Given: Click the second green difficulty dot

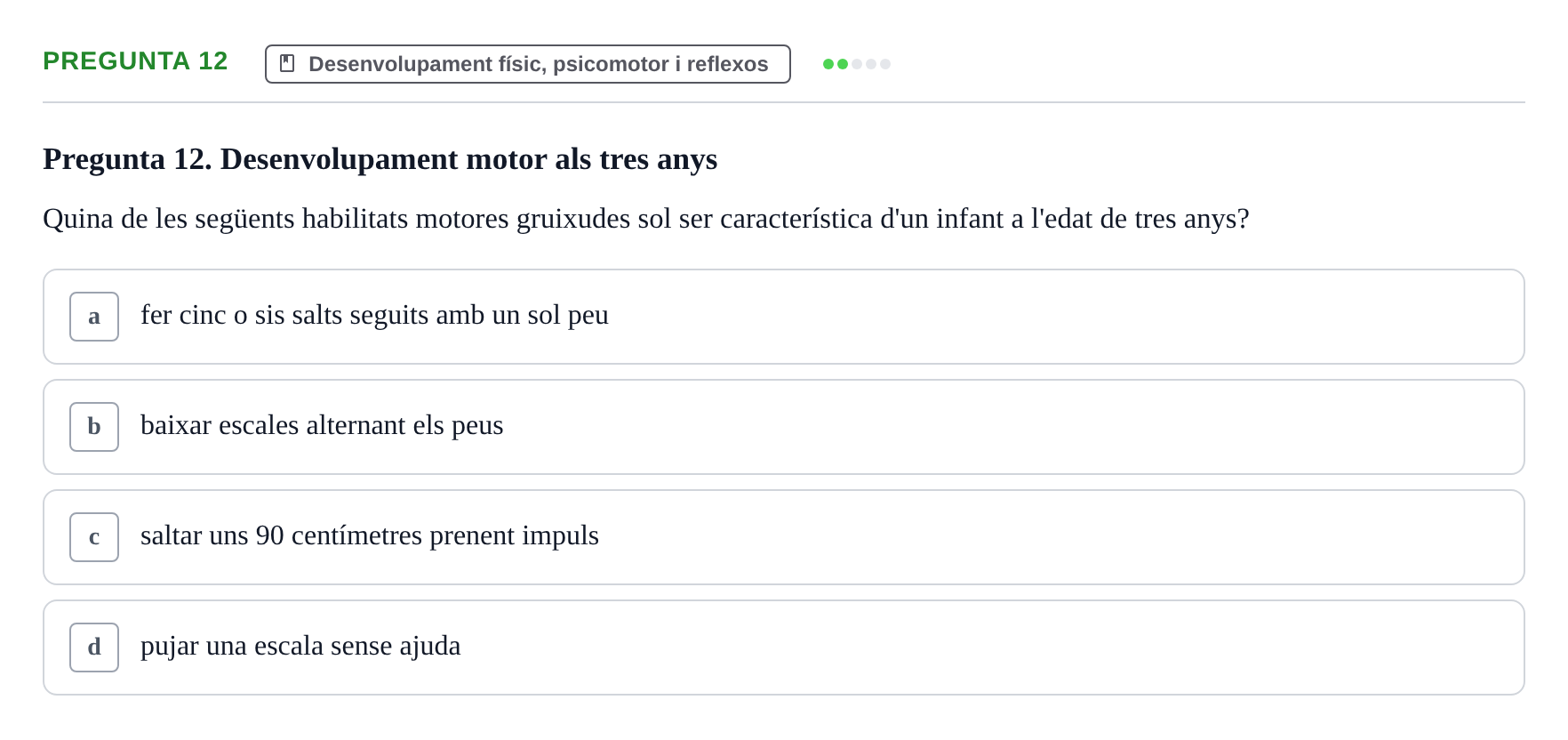Looking at the screenshot, I should point(843,64).
